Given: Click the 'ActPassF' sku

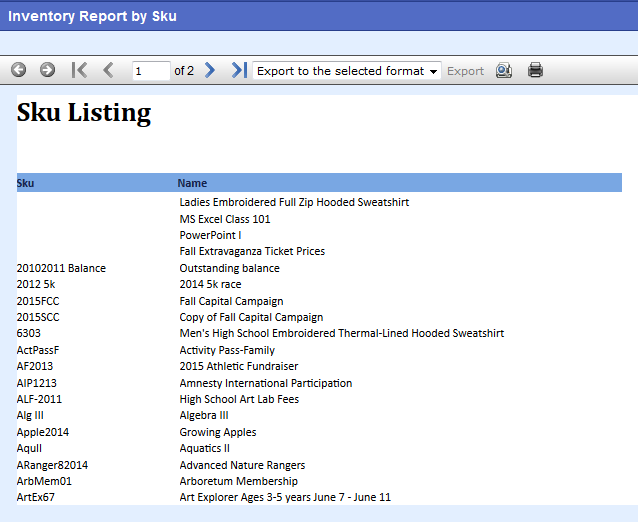Looking at the screenshot, I should (38, 350).
